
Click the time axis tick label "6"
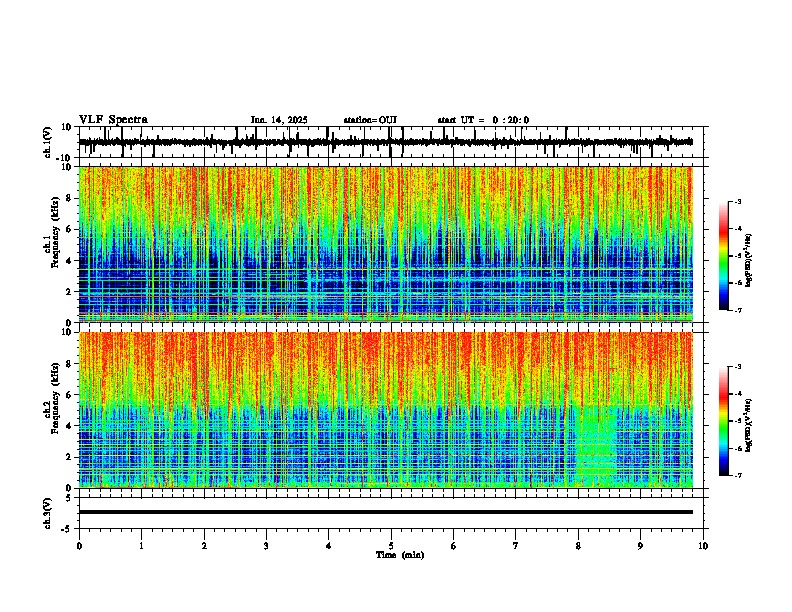click(x=453, y=546)
